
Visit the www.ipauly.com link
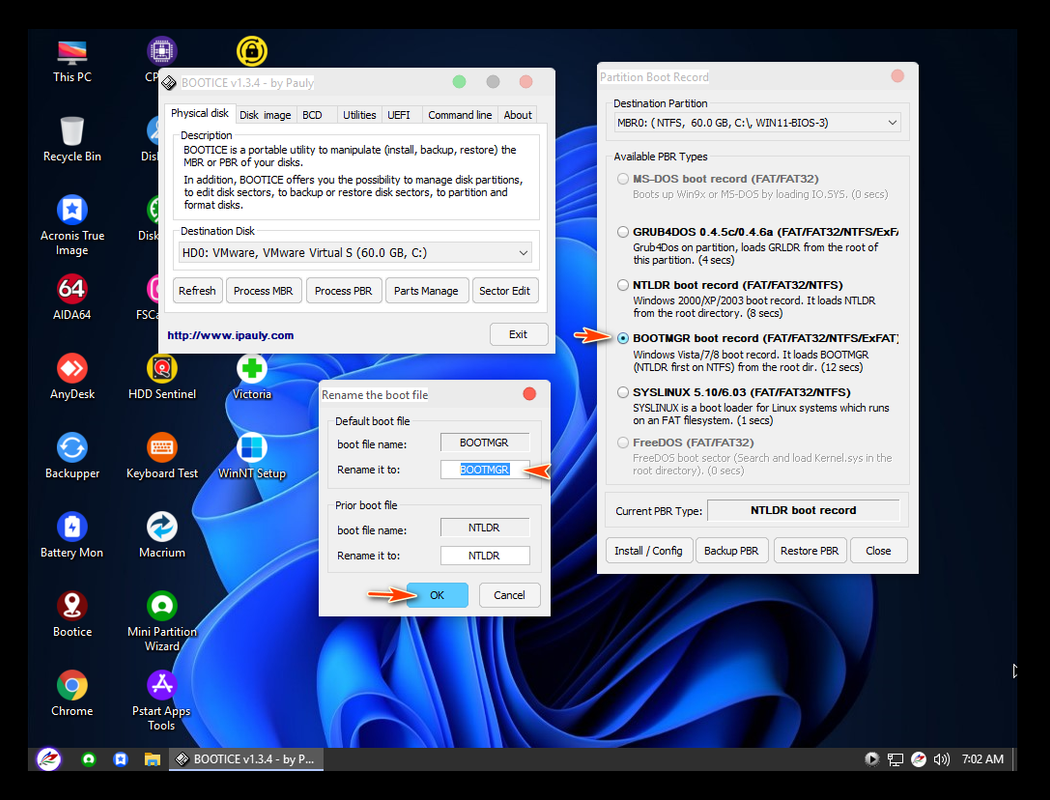pyautogui.click(x=230, y=335)
